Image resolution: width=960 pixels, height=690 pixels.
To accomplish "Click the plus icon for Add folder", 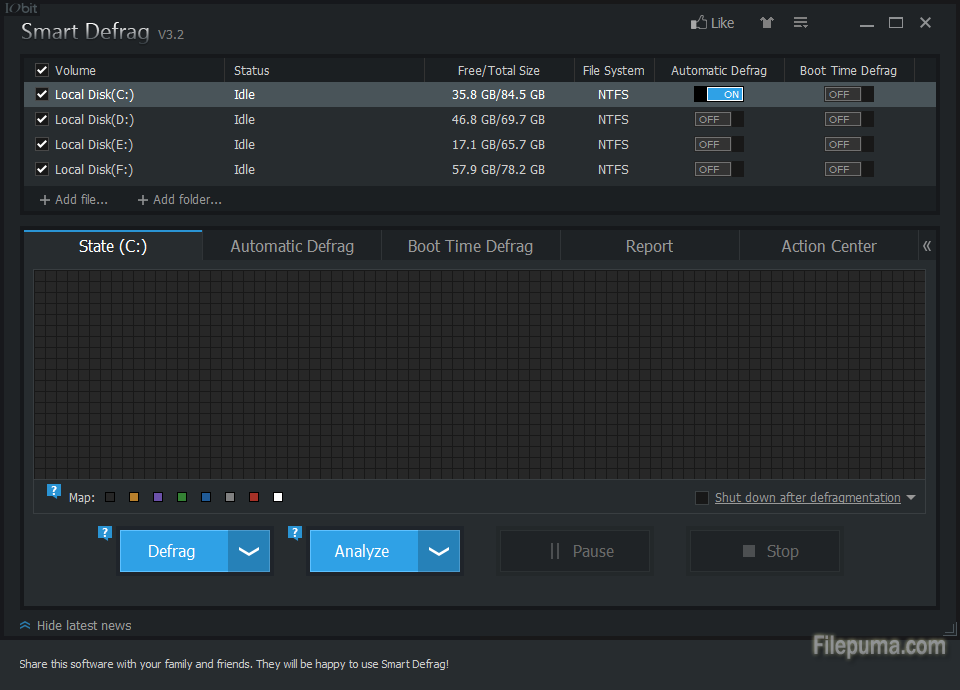I will [x=143, y=200].
